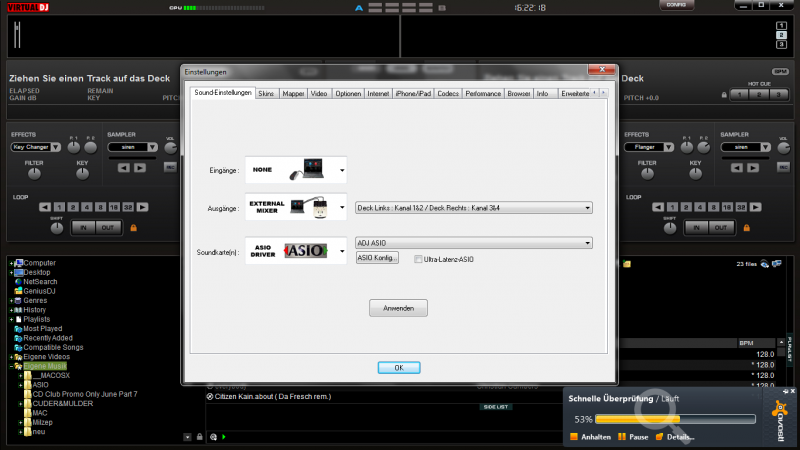Enable the Ultra-Latenz-ASIO checkbox
This screenshot has width=800, height=450.
click(x=418, y=259)
